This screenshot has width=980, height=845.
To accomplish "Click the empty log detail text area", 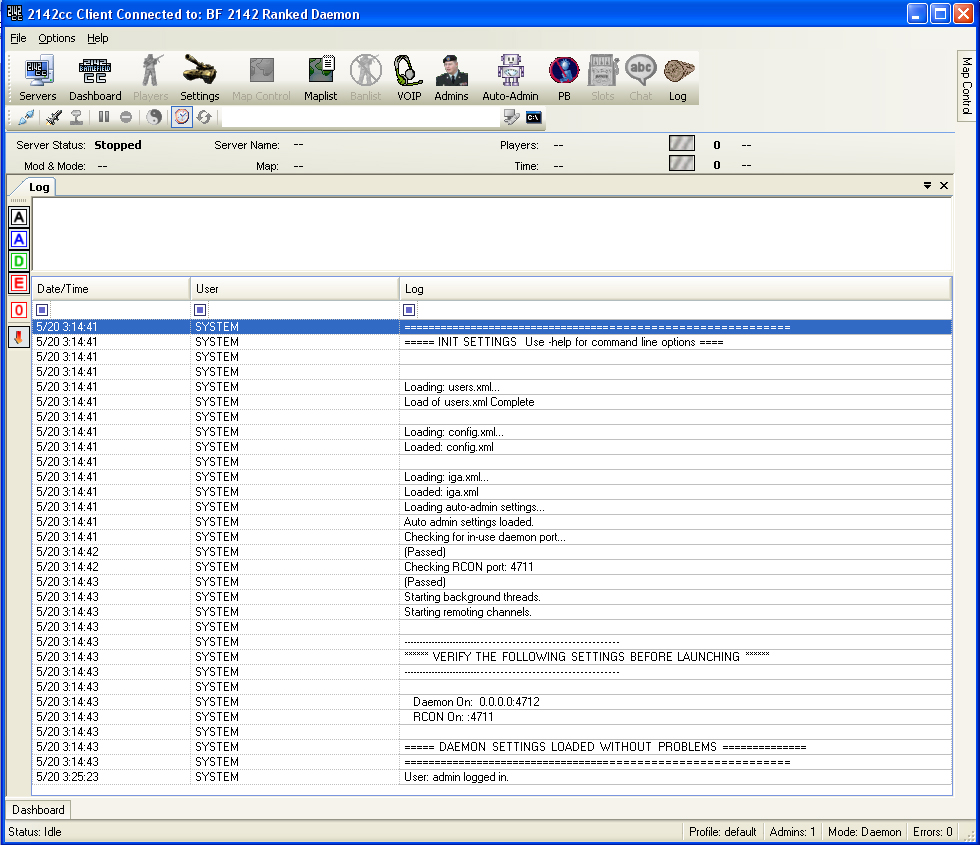I will tap(492, 234).
